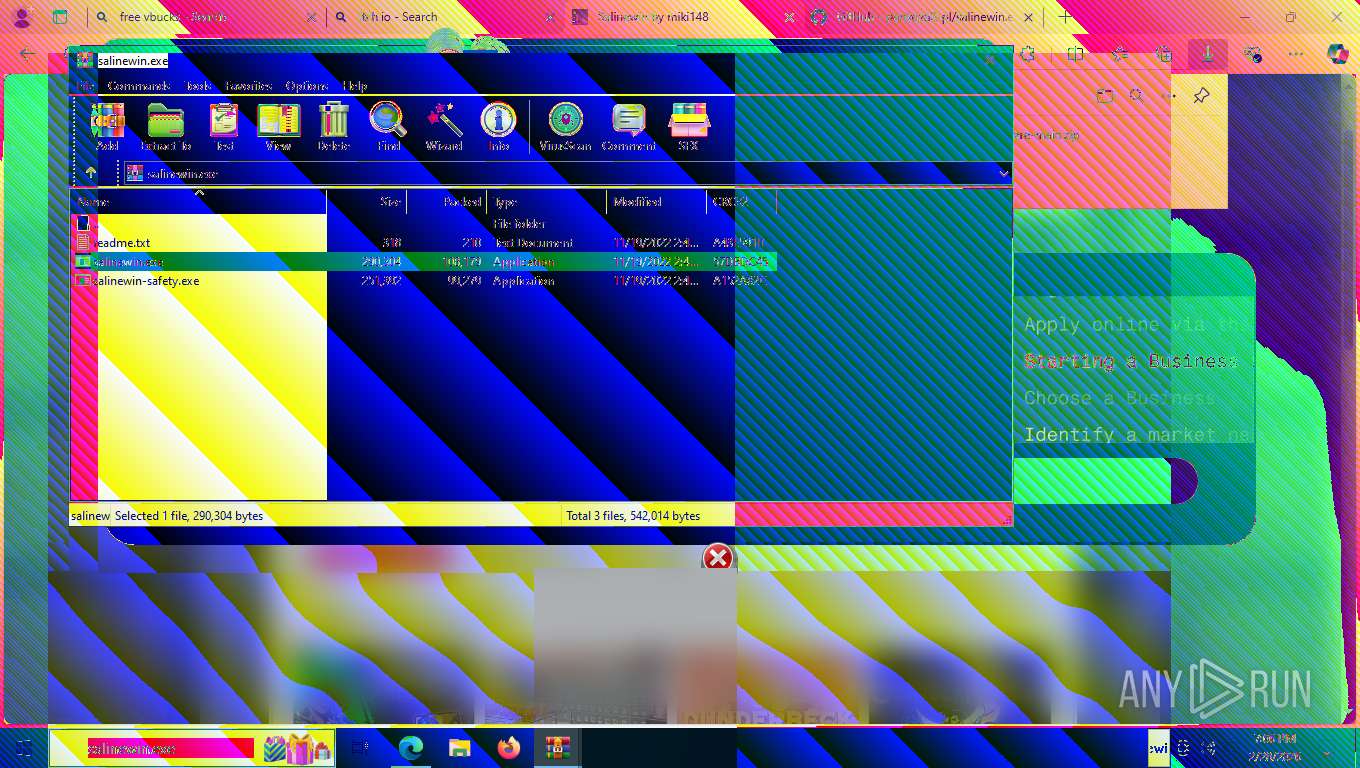Click the Comment toolbar icon
This screenshot has height=768, width=1360.
tap(628, 127)
